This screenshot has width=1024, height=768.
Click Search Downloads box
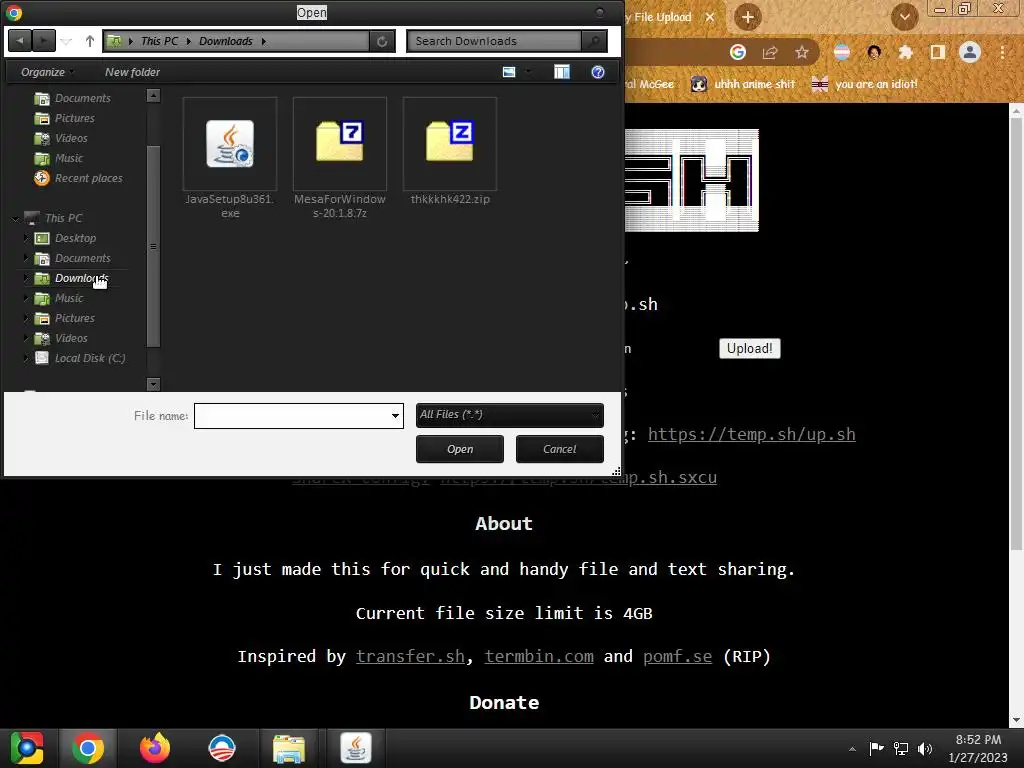(x=494, y=41)
